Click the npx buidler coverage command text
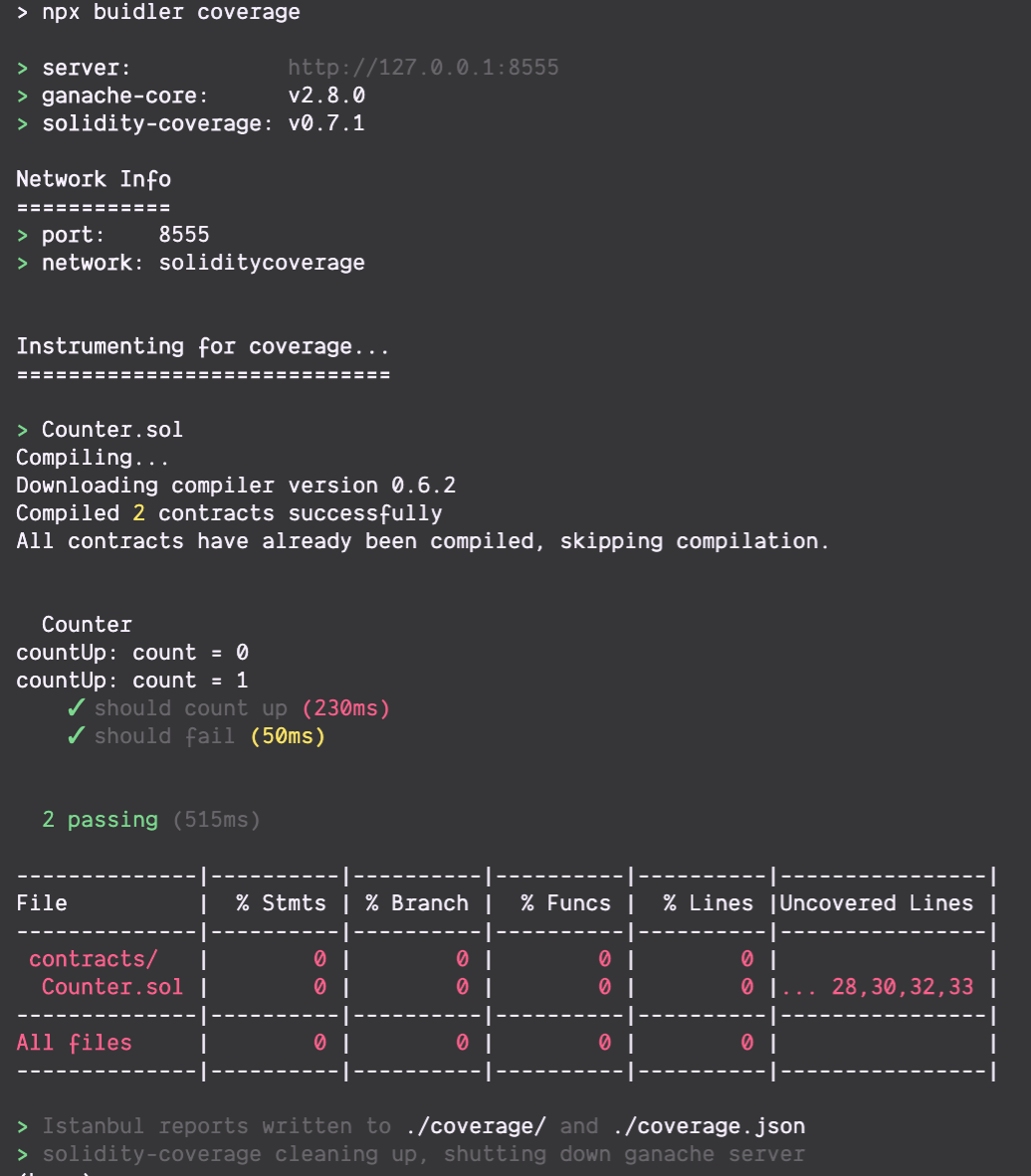Image resolution: width=1031 pixels, height=1176 pixels. [x=171, y=12]
